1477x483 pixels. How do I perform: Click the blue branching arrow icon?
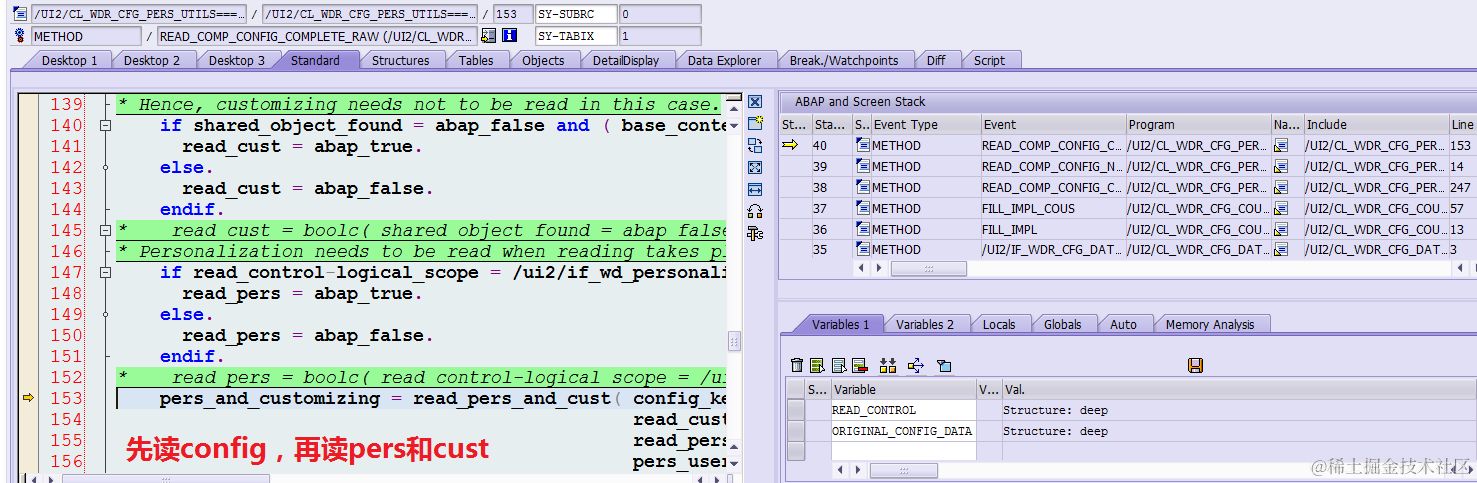[916, 366]
